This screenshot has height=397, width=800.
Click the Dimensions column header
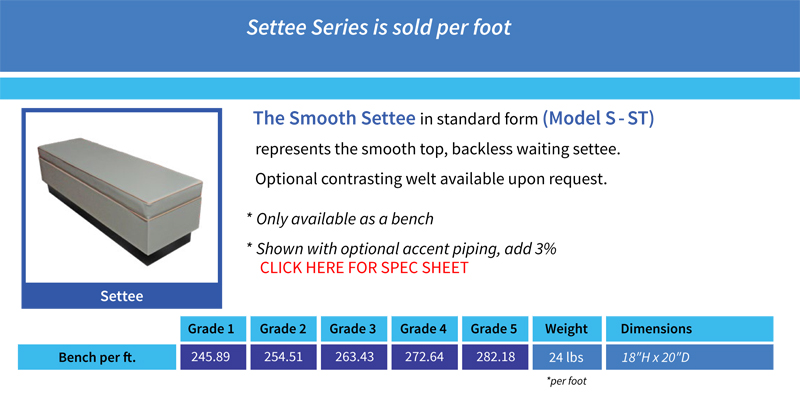click(690, 329)
